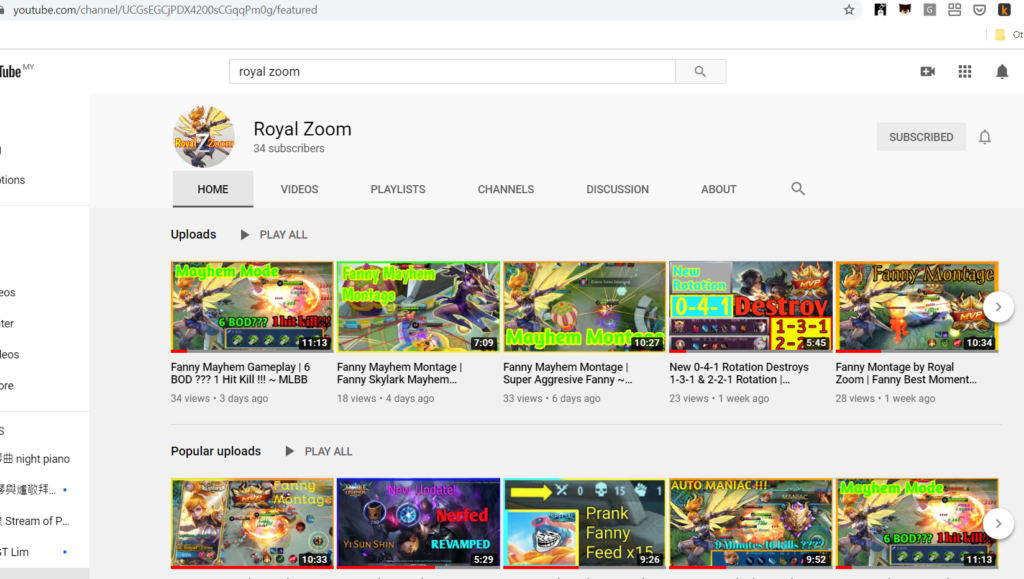The width and height of the screenshot is (1024, 579).
Task: Click the 34 views • 3 days ago text
Action: 219,398
